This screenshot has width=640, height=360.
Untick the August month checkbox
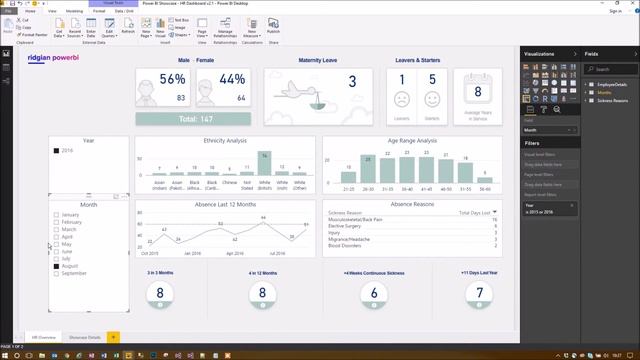[x=56, y=266]
